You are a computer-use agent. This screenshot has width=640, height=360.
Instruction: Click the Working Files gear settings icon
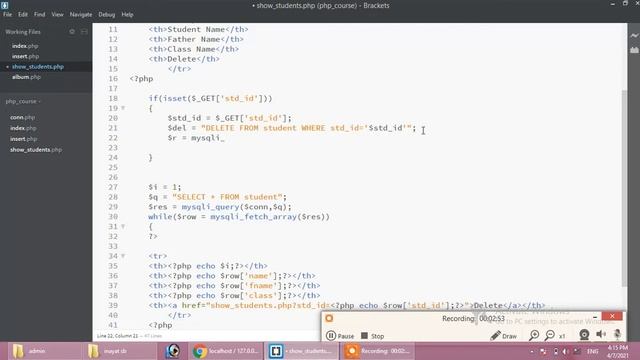coord(72,31)
